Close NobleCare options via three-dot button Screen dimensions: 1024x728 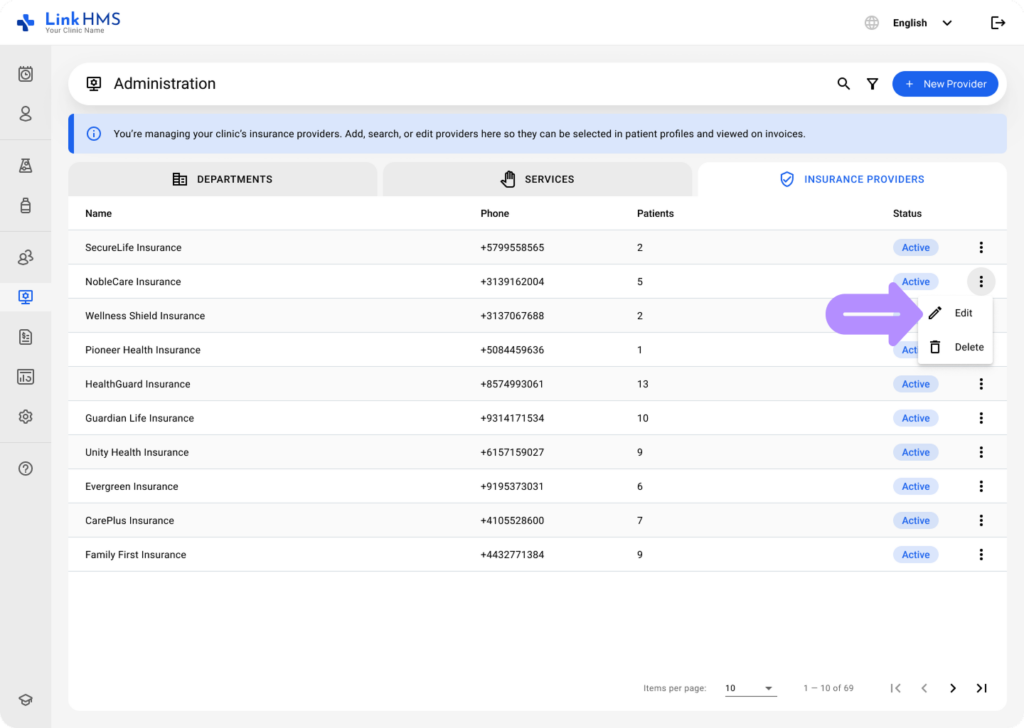point(981,281)
